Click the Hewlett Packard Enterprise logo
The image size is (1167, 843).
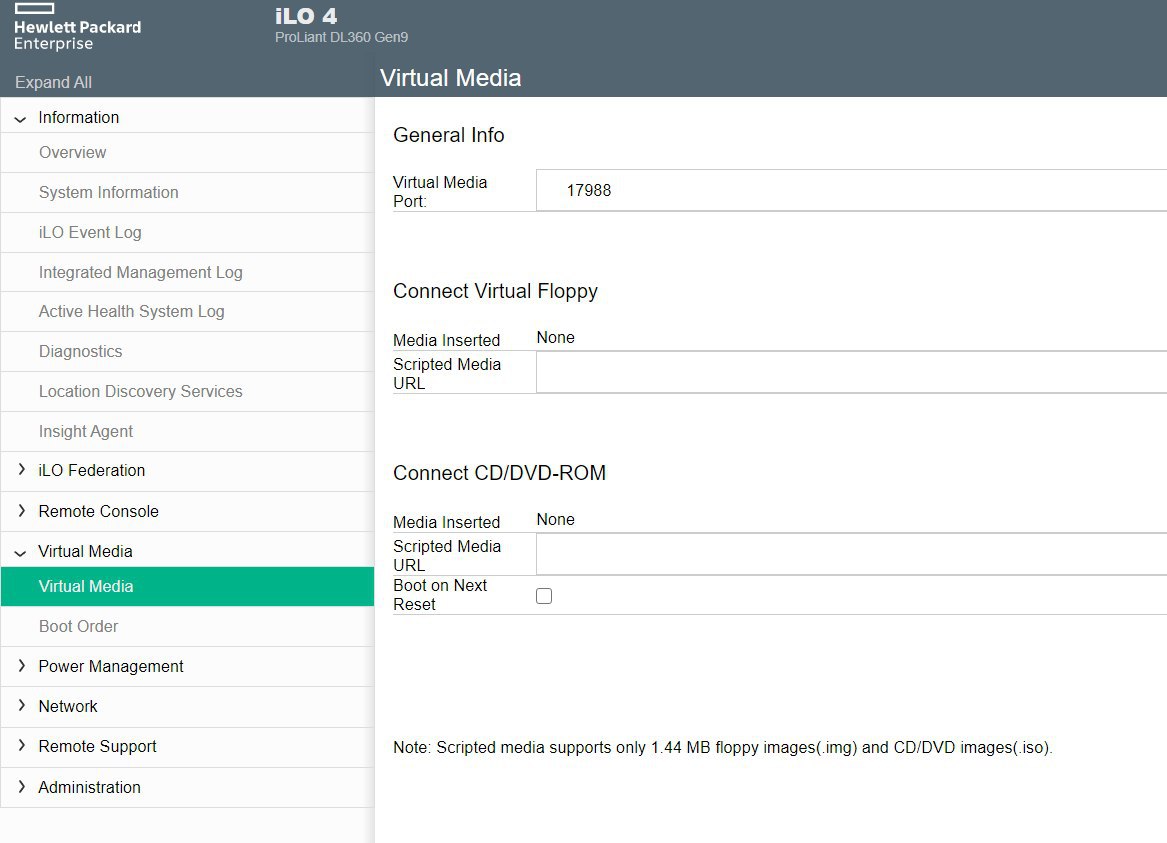click(x=77, y=28)
